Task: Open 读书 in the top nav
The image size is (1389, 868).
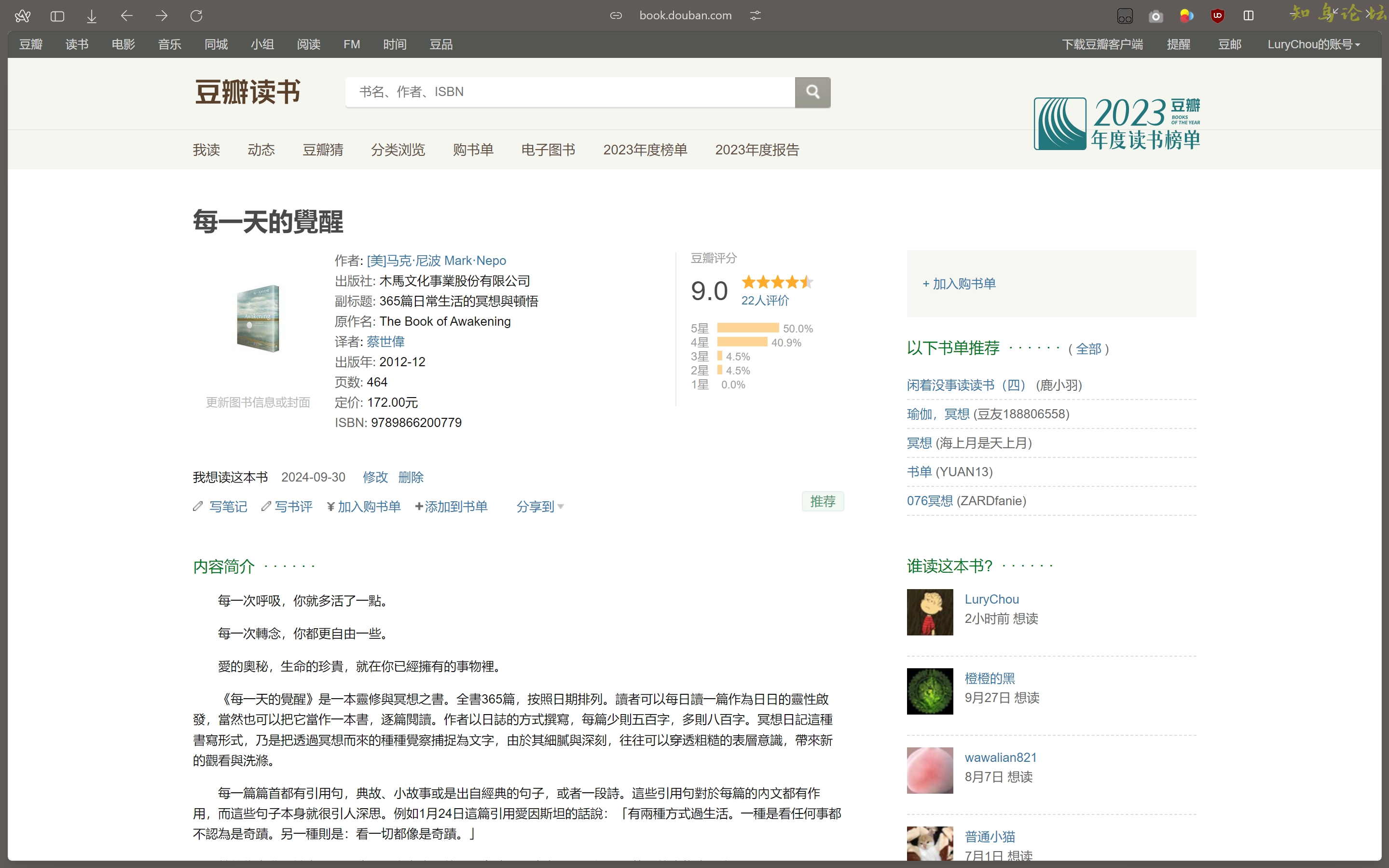Action: pyautogui.click(x=77, y=44)
